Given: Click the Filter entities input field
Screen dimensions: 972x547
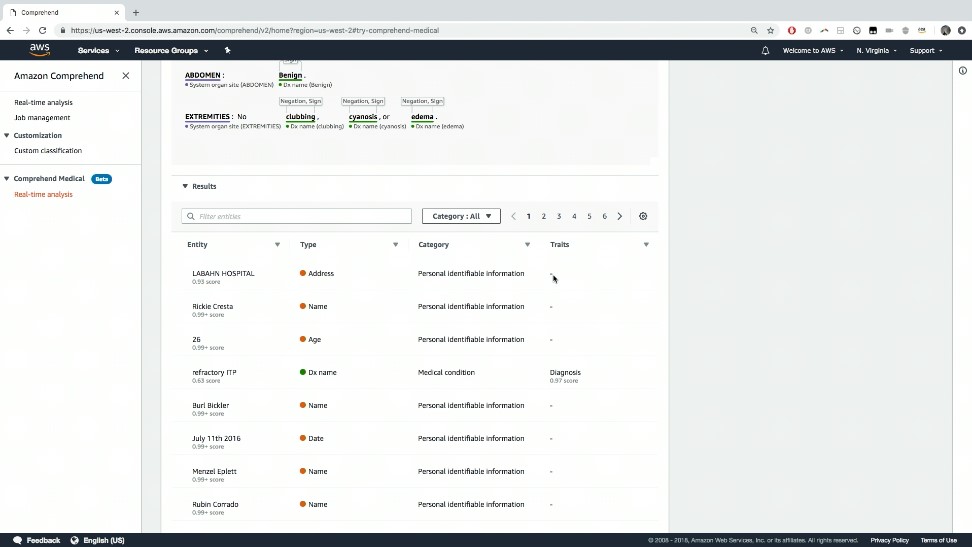Looking at the screenshot, I should [296, 216].
